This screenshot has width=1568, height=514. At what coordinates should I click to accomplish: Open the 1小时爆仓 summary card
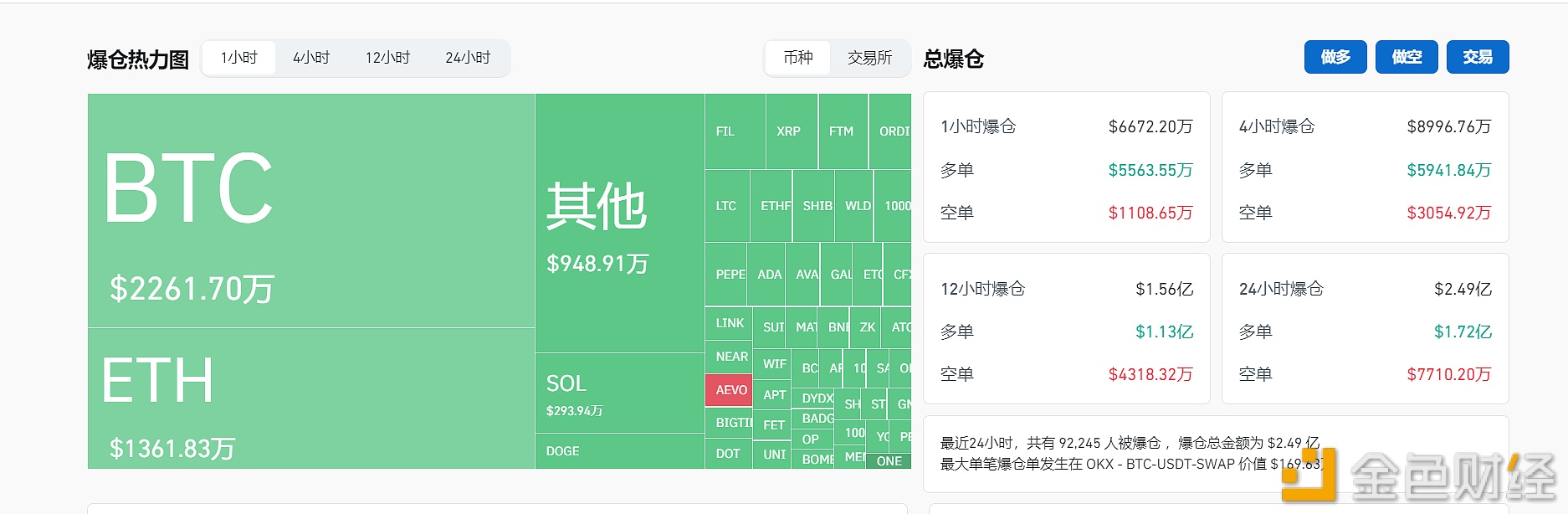click(x=1066, y=167)
